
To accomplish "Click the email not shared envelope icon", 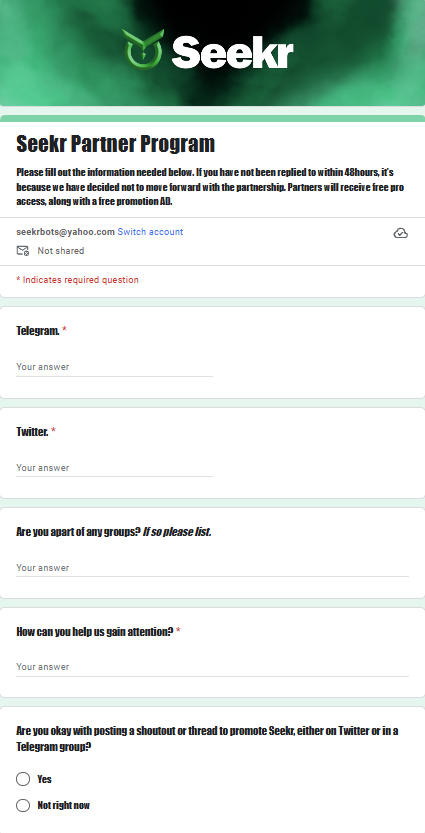I will (23, 251).
